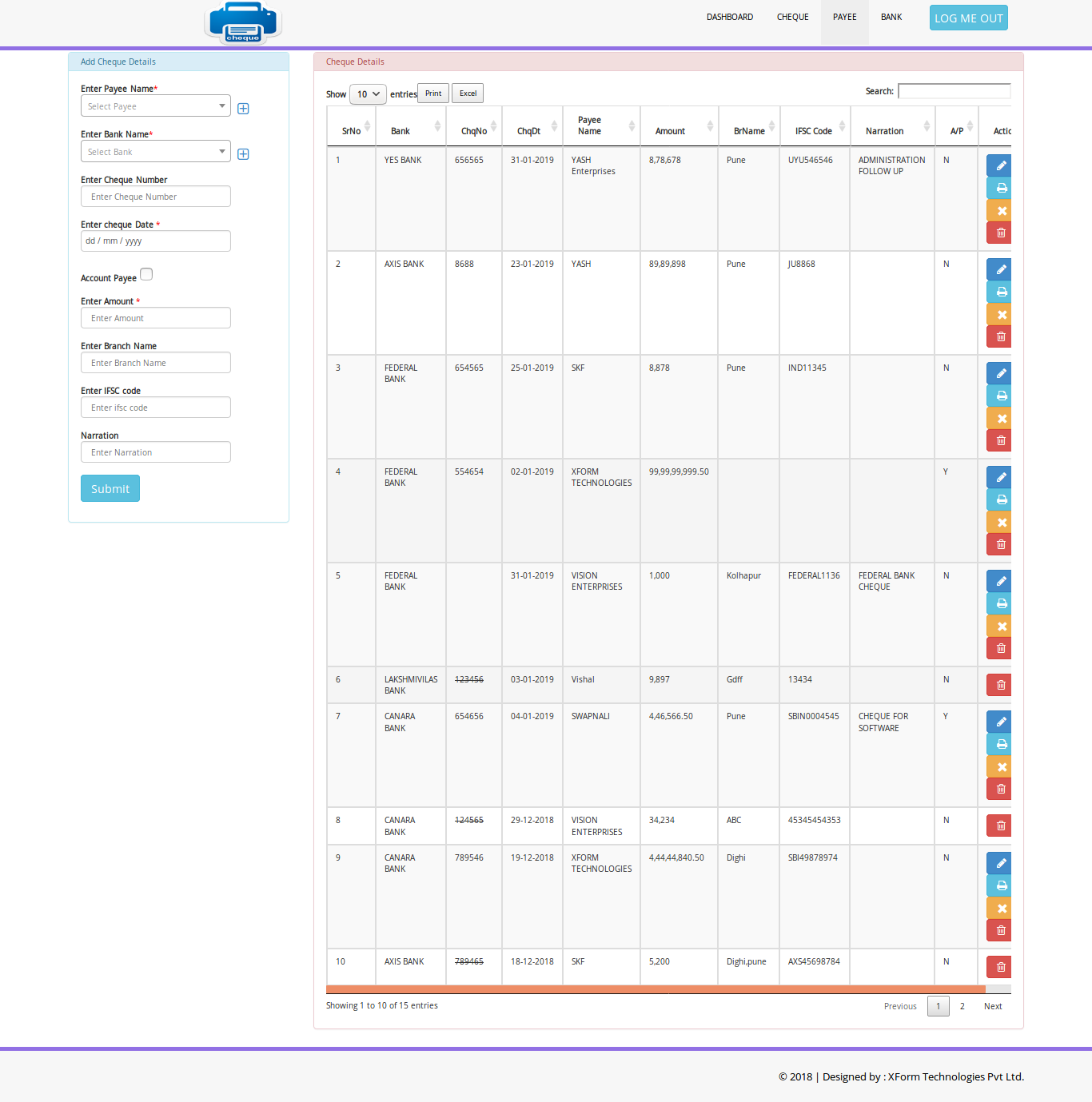Sort the table by Amount column
The image size is (1092, 1102).
(x=680, y=126)
